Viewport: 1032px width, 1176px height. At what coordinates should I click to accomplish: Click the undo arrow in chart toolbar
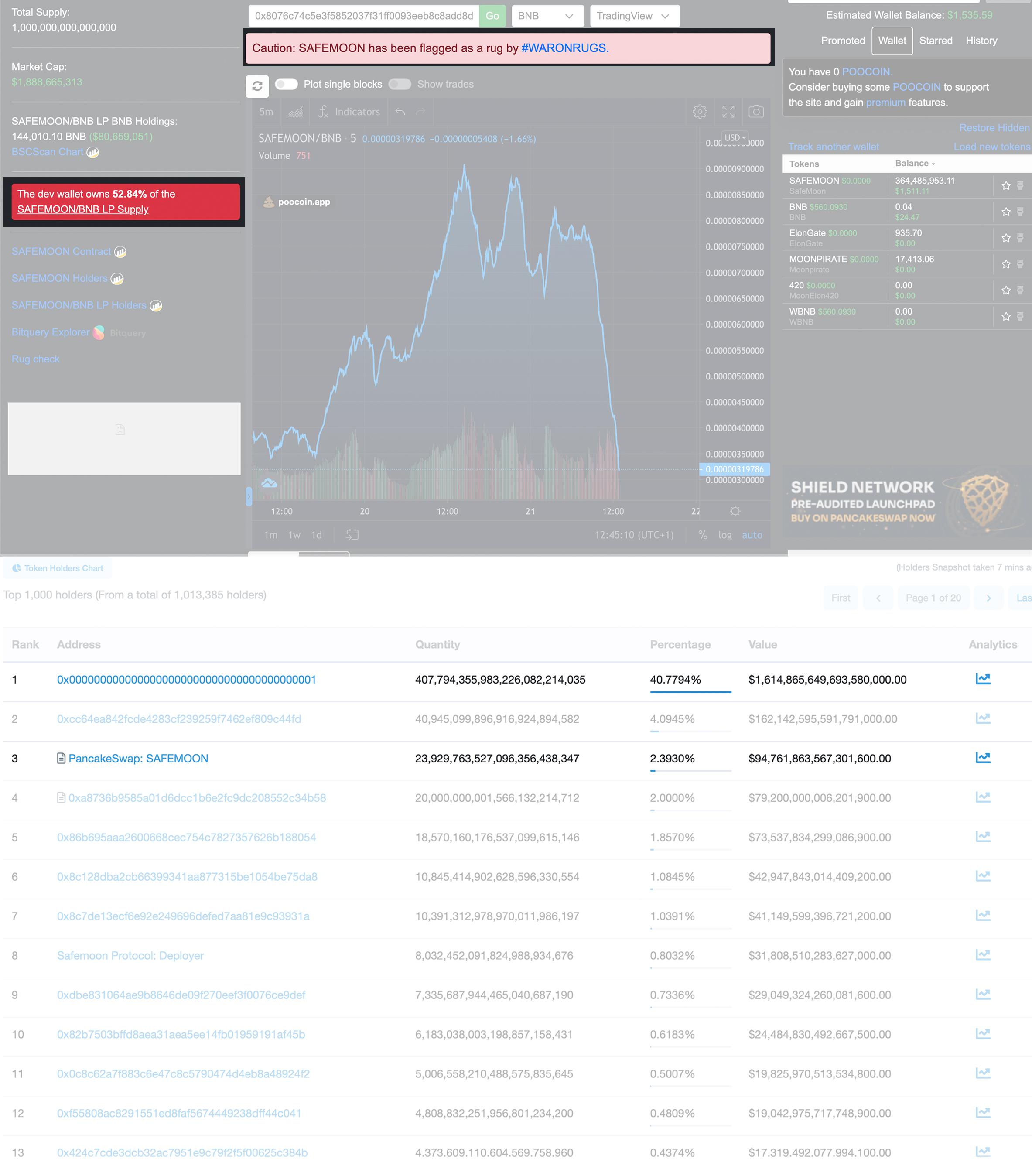coord(400,112)
